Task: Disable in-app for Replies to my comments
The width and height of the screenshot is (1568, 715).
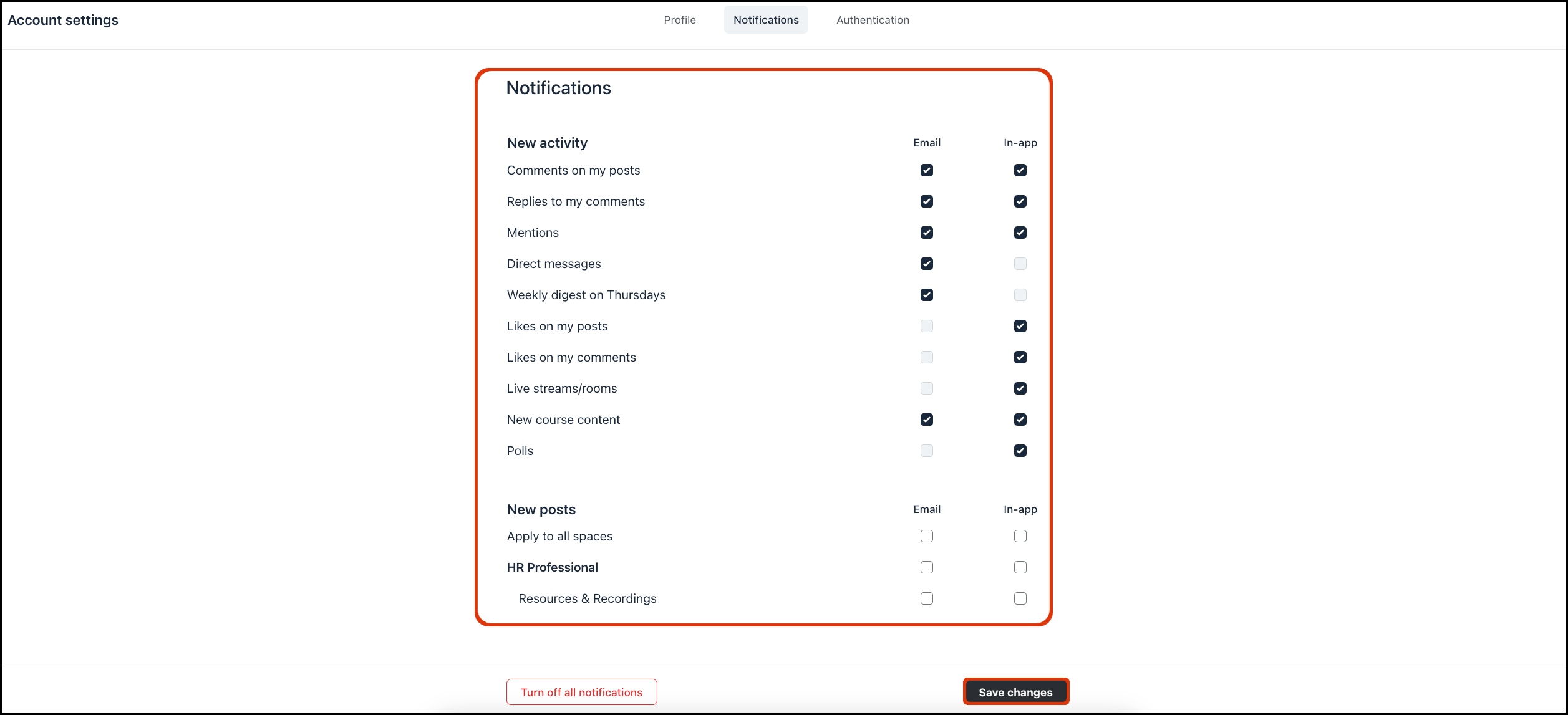Action: tap(1020, 201)
